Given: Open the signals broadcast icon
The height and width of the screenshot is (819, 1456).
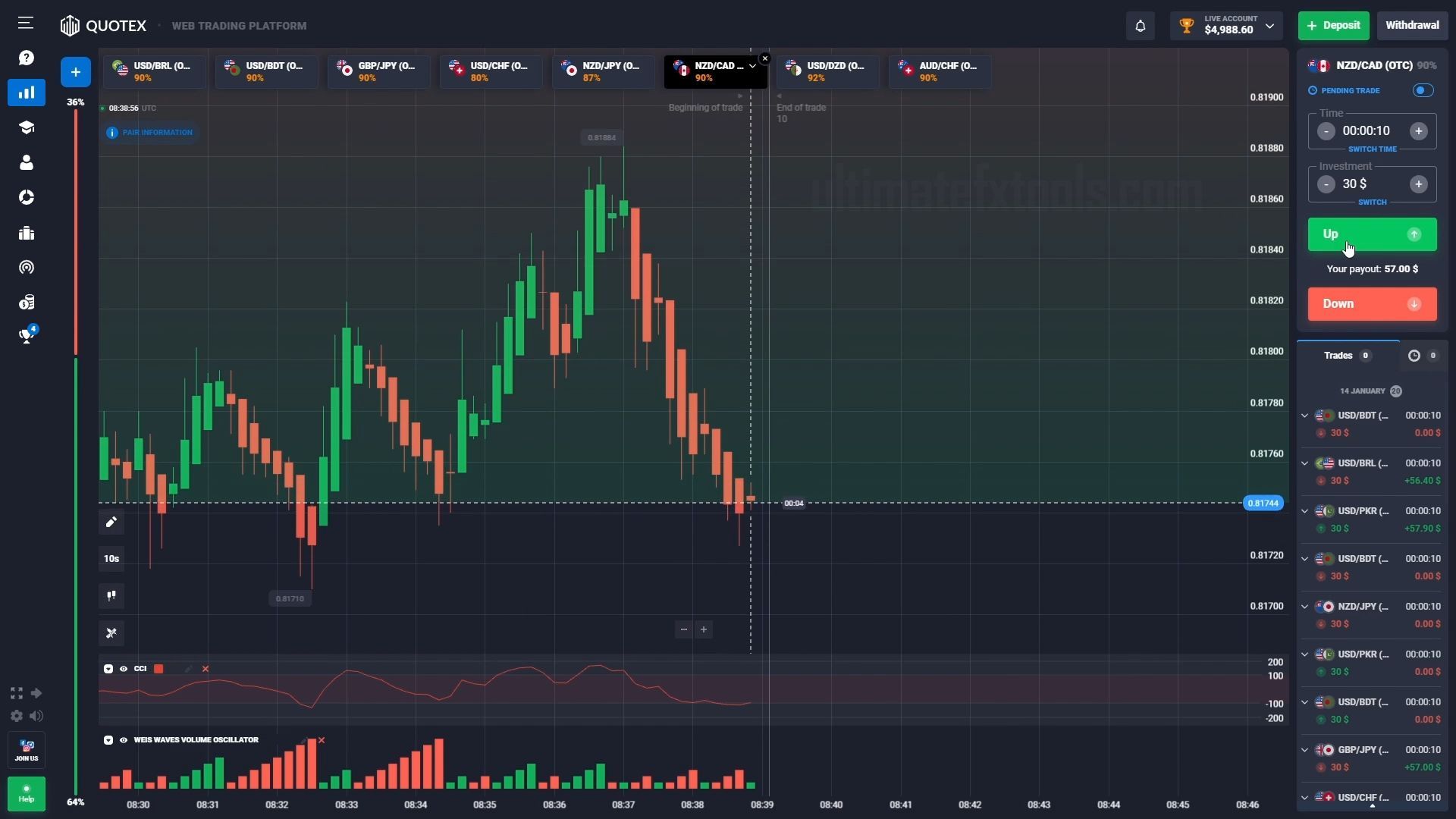Looking at the screenshot, I should pyautogui.click(x=27, y=268).
